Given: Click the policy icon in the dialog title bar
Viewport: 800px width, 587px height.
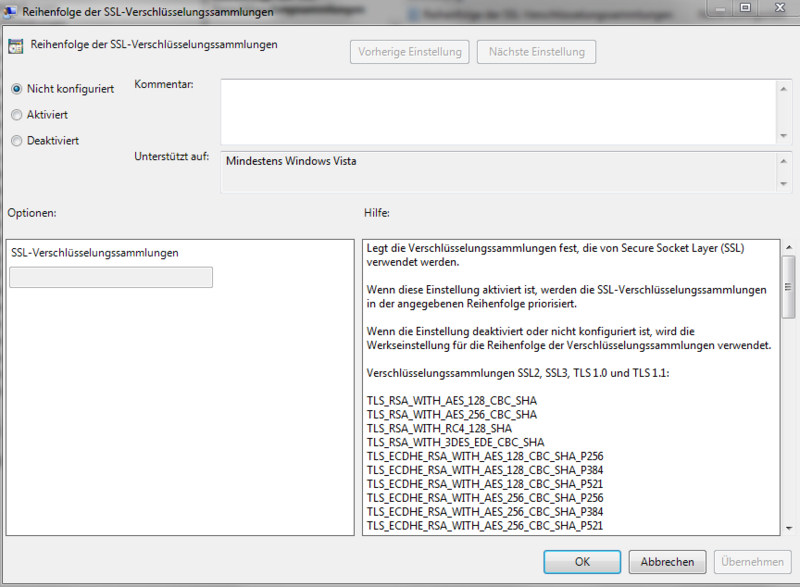Looking at the screenshot, I should [x=9, y=11].
